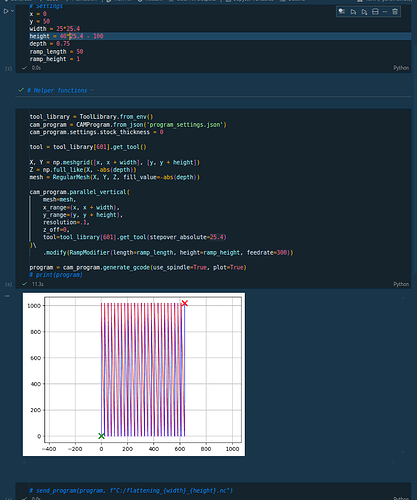The height and width of the screenshot is (500, 417).
Task: Run the Settings cell with the play button
Action: [6, 11]
